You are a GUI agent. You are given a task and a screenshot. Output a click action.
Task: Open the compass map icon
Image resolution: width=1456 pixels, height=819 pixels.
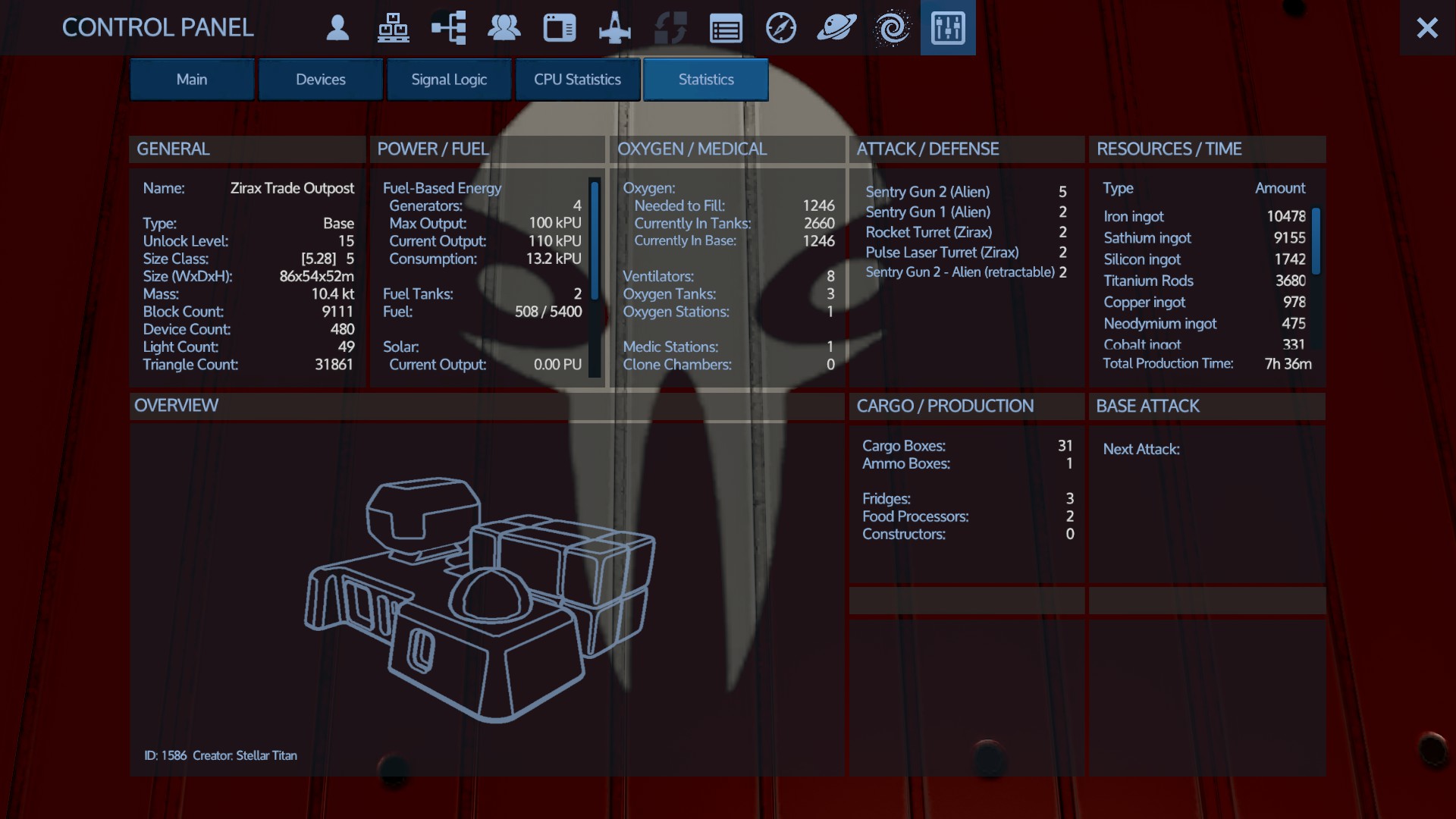point(781,28)
